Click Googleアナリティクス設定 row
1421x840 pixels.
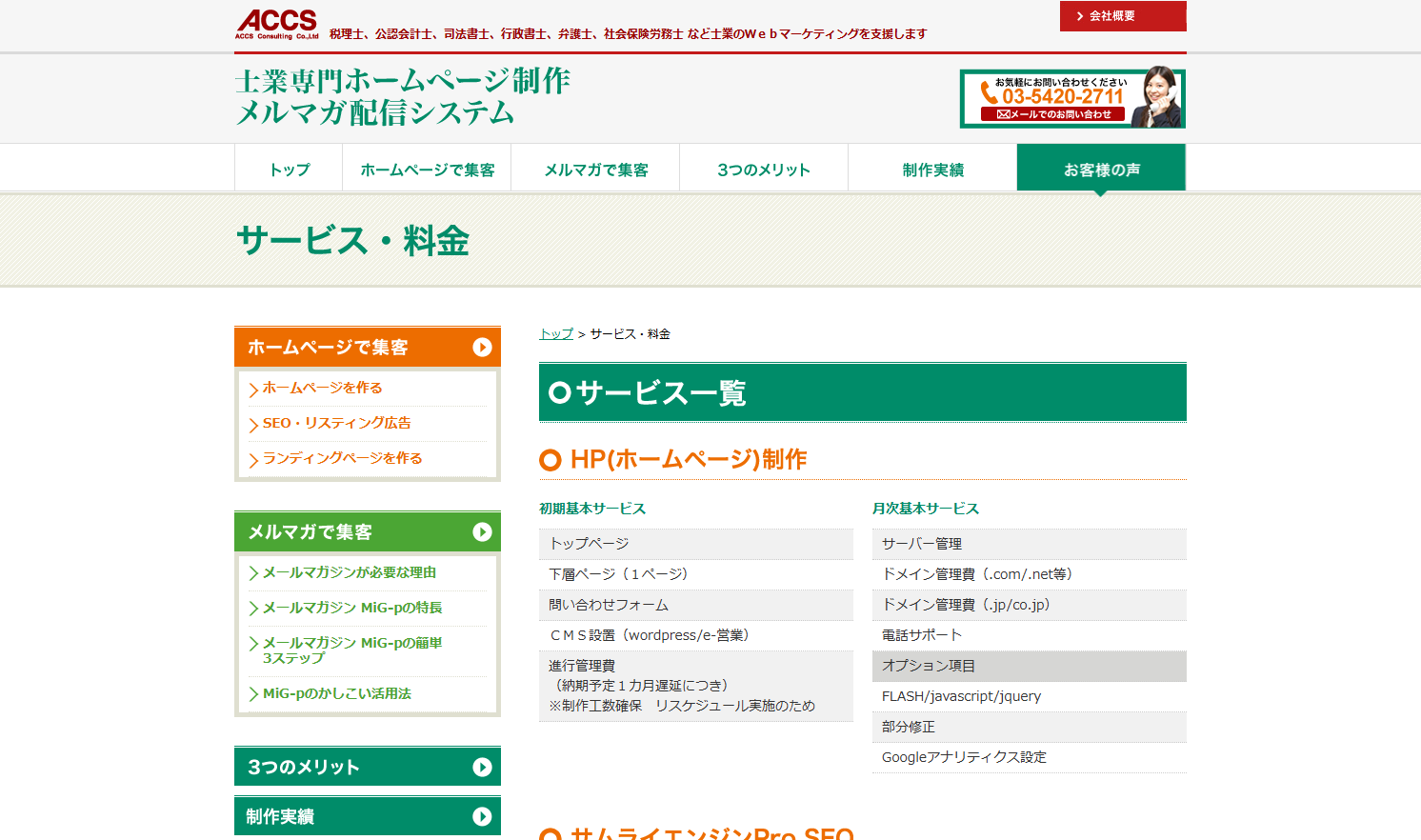[x=1030, y=757]
